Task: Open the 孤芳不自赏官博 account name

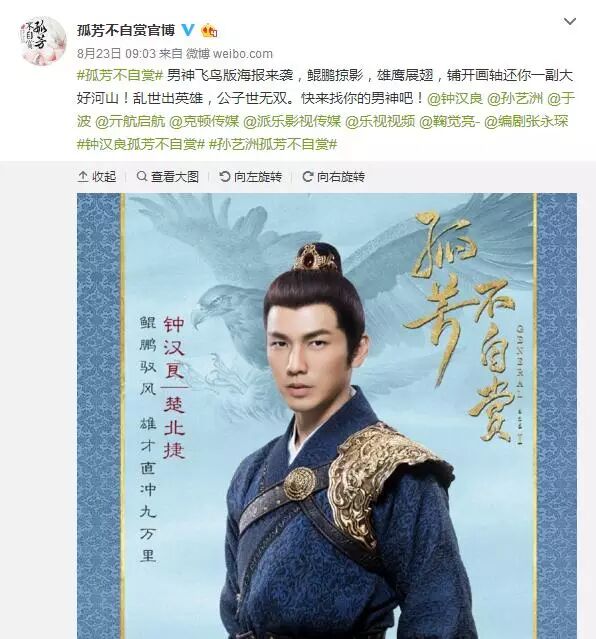Action: (x=126, y=30)
